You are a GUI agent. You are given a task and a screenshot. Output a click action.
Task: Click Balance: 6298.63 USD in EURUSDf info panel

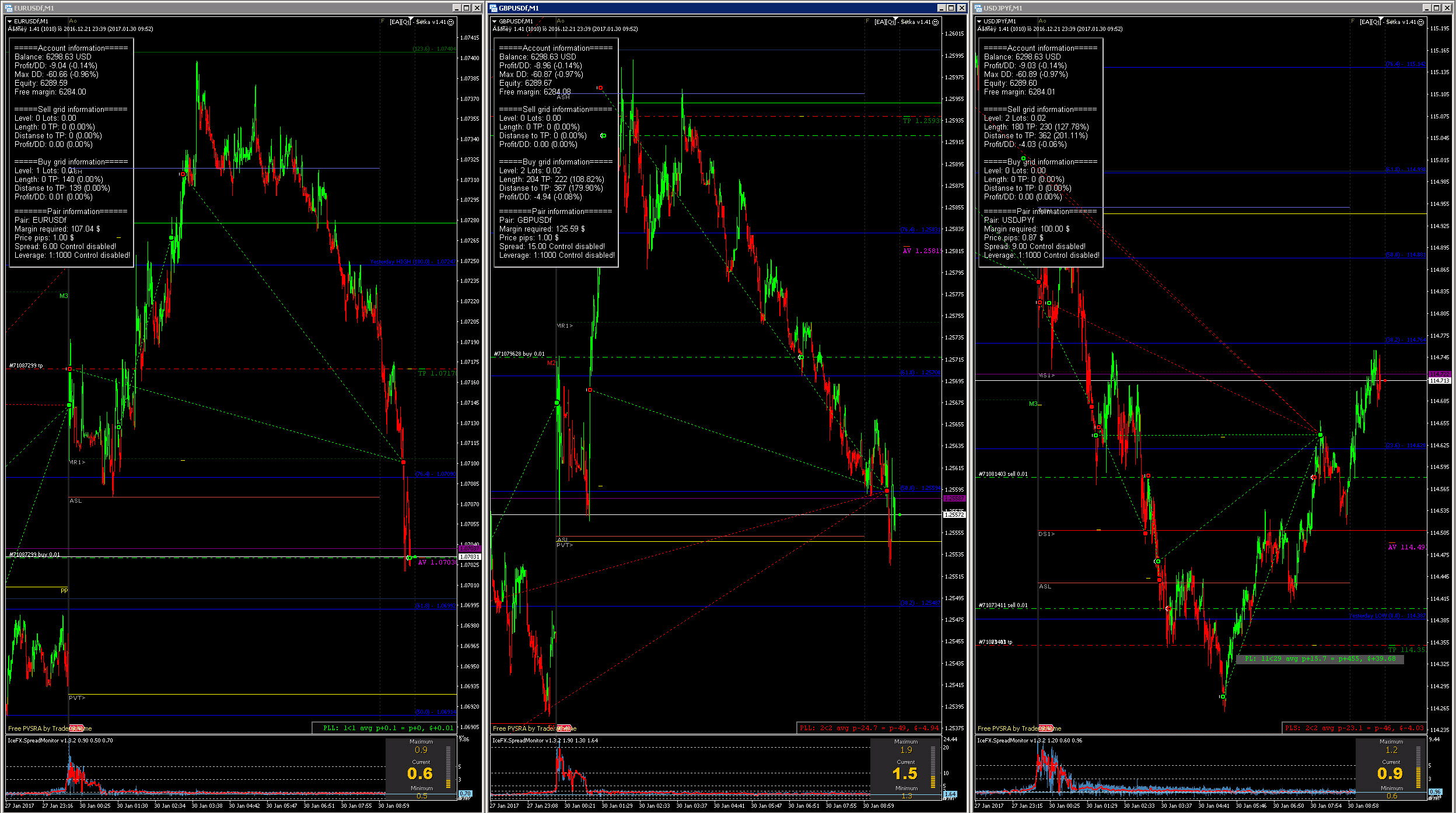(x=53, y=57)
